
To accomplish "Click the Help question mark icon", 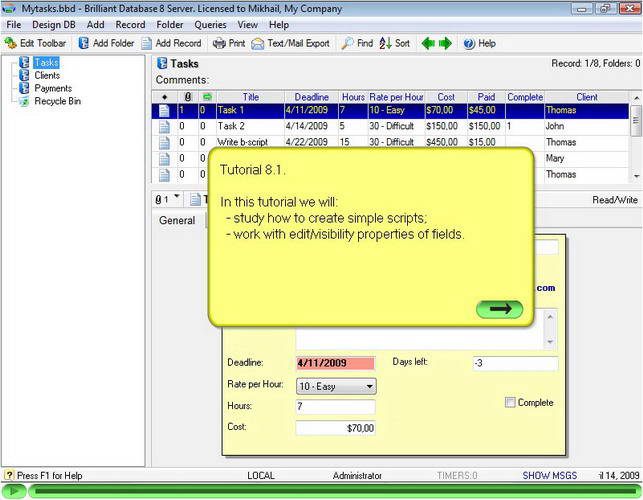I will click(x=469, y=43).
